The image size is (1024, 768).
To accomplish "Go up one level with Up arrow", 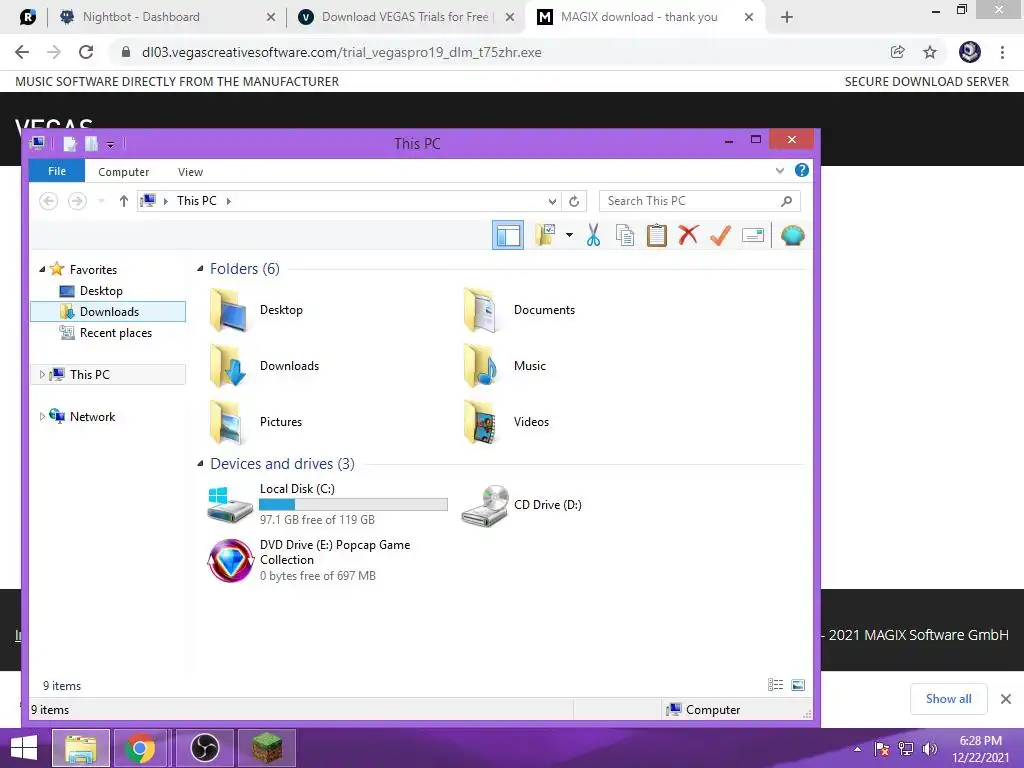I will [x=123, y=201].
